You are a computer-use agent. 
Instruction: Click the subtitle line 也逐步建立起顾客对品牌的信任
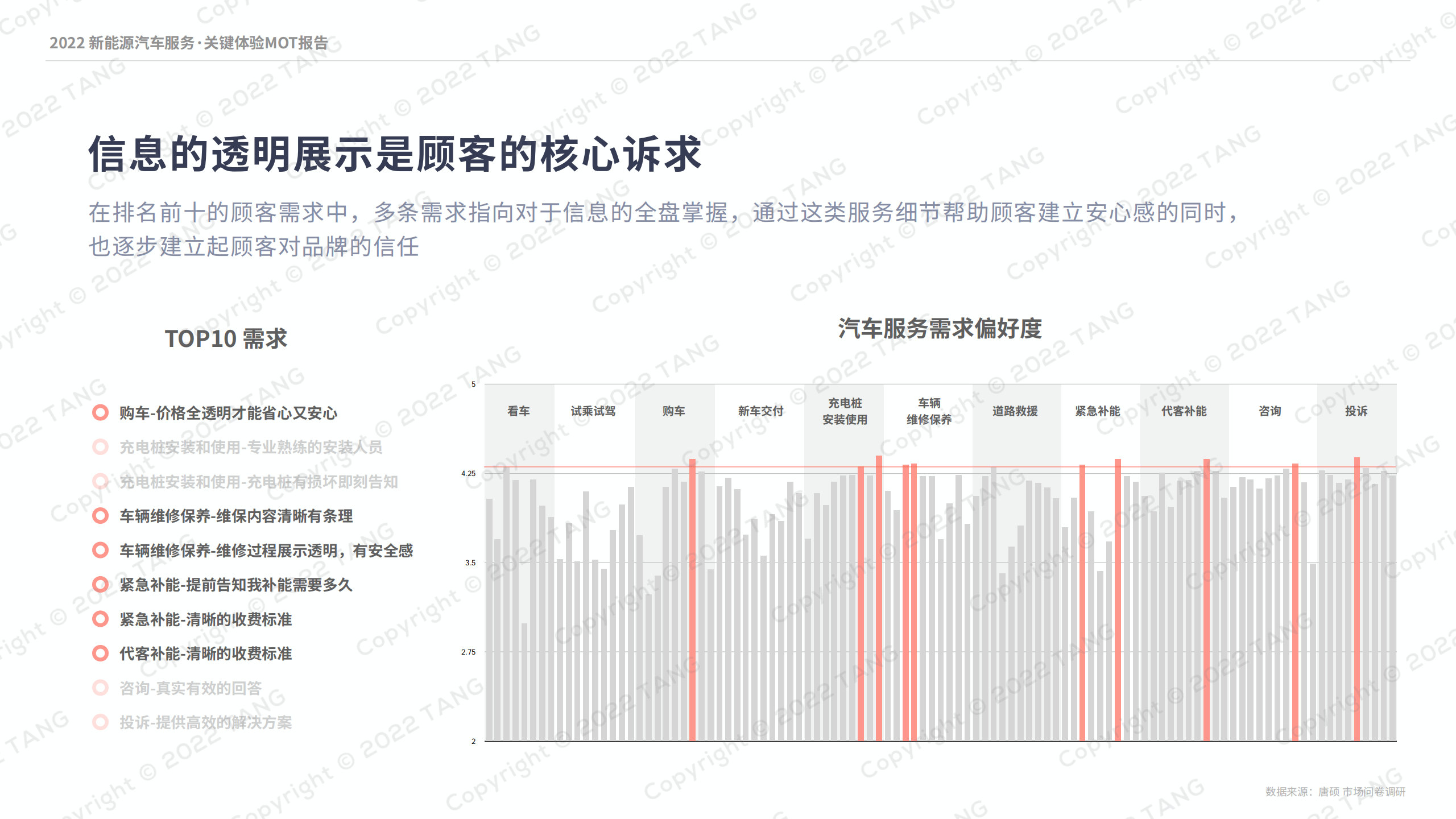coord(254,247)
